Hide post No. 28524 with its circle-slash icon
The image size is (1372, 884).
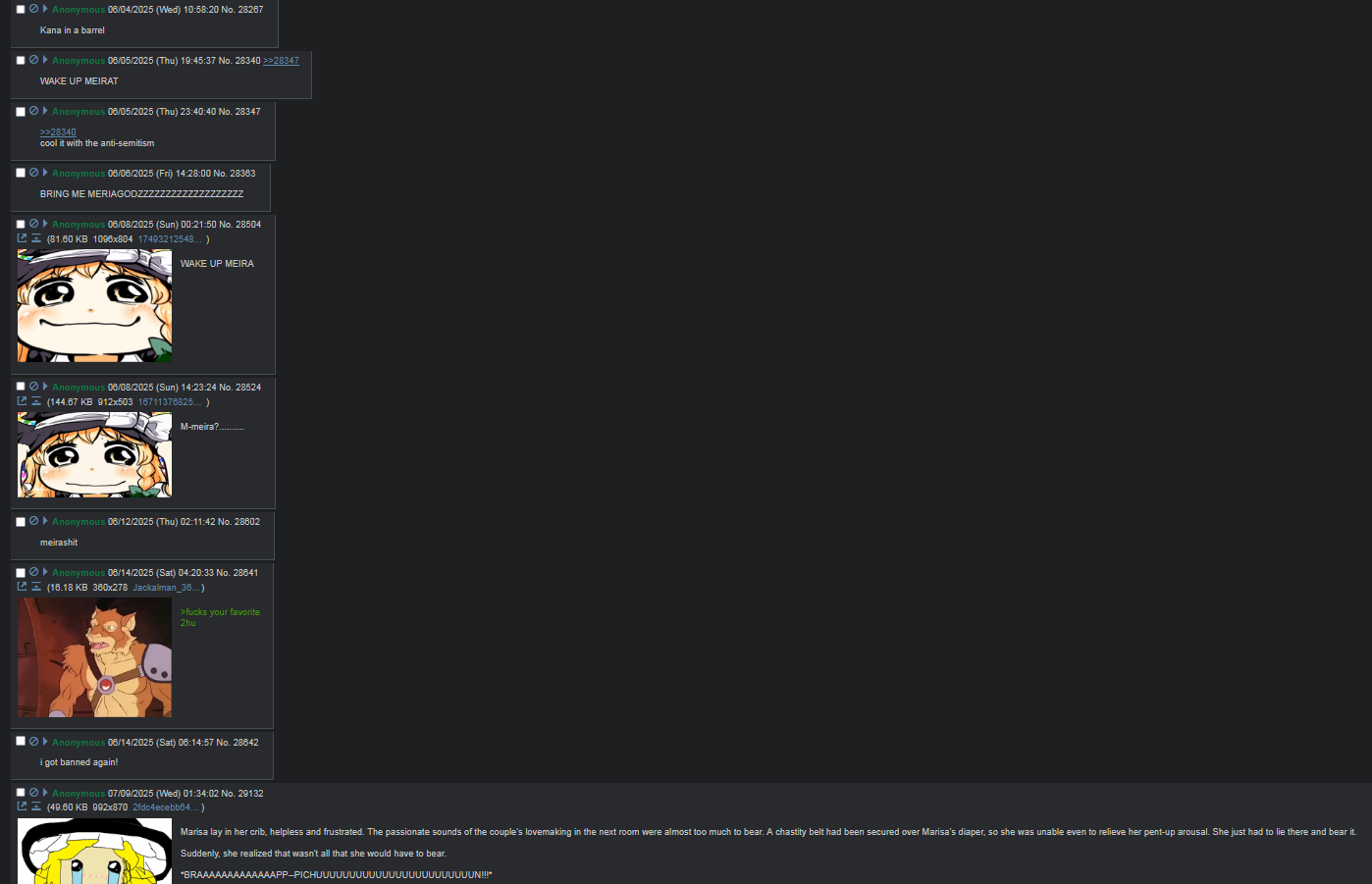point(33,387)
